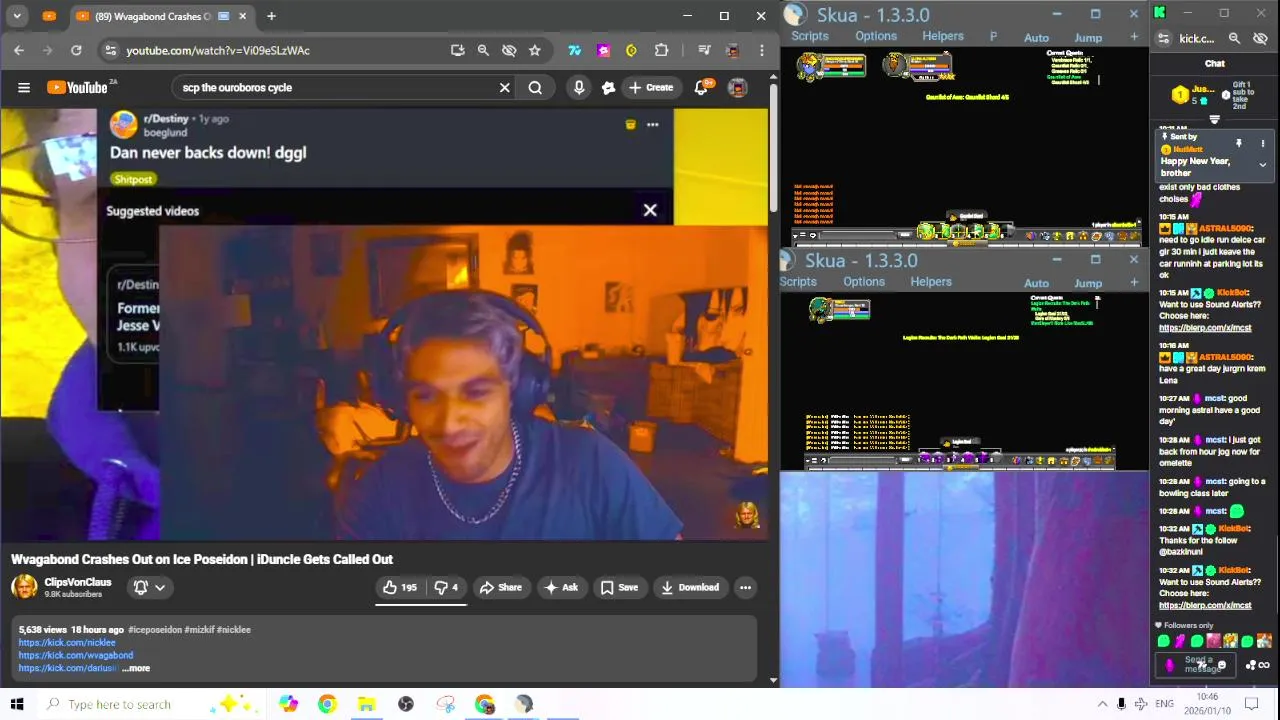
Task: Clear the YouTube search box text
Action: [505, 88]
